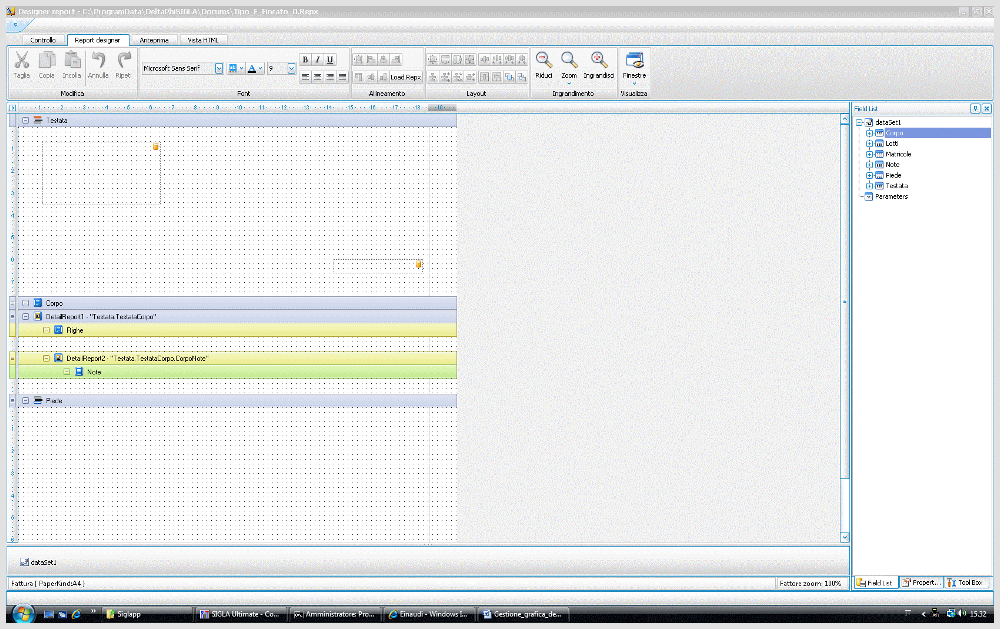Click the smart tag on the Testata label
This screenshot has height=629, width=1000.
(156, 147)
